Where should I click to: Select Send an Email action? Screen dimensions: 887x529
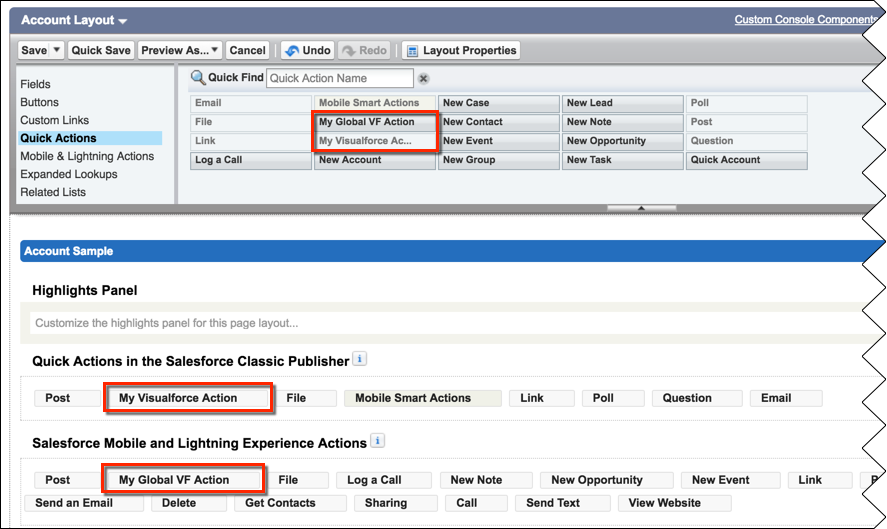click(84, 503)
